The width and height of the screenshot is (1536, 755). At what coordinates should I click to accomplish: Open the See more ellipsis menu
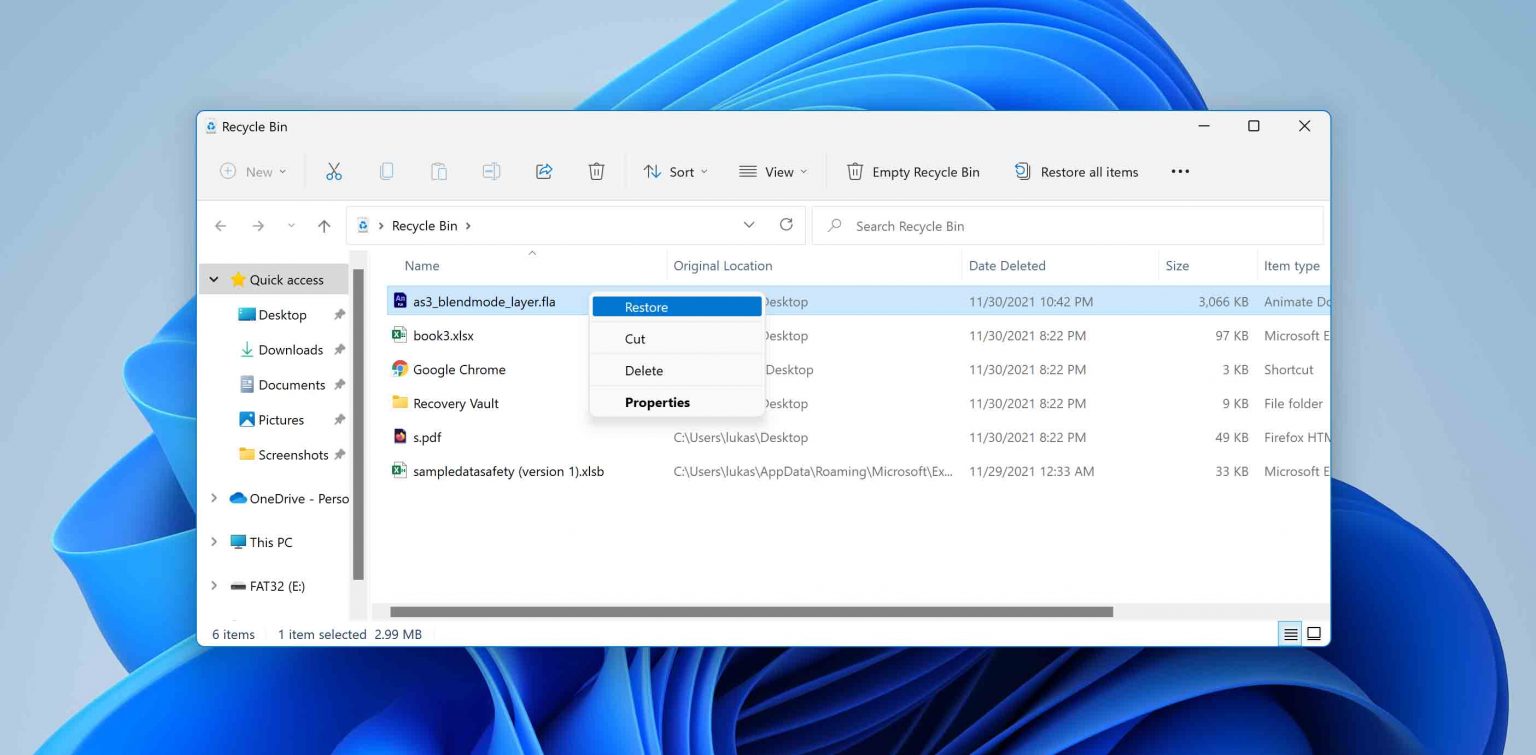click(x=1180, y=171)
